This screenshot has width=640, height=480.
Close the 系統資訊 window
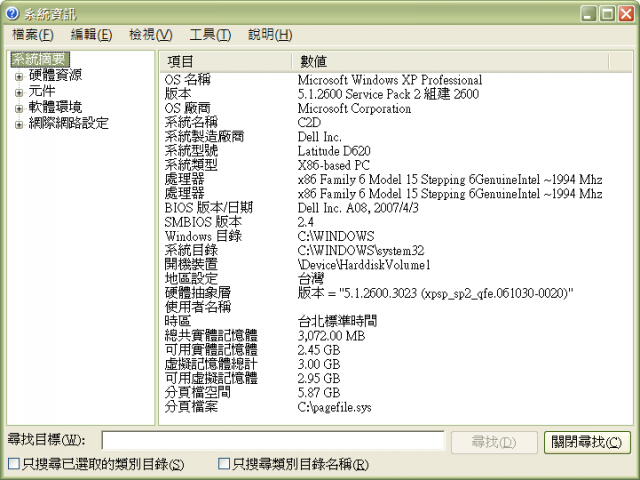[x=626, y=14]
